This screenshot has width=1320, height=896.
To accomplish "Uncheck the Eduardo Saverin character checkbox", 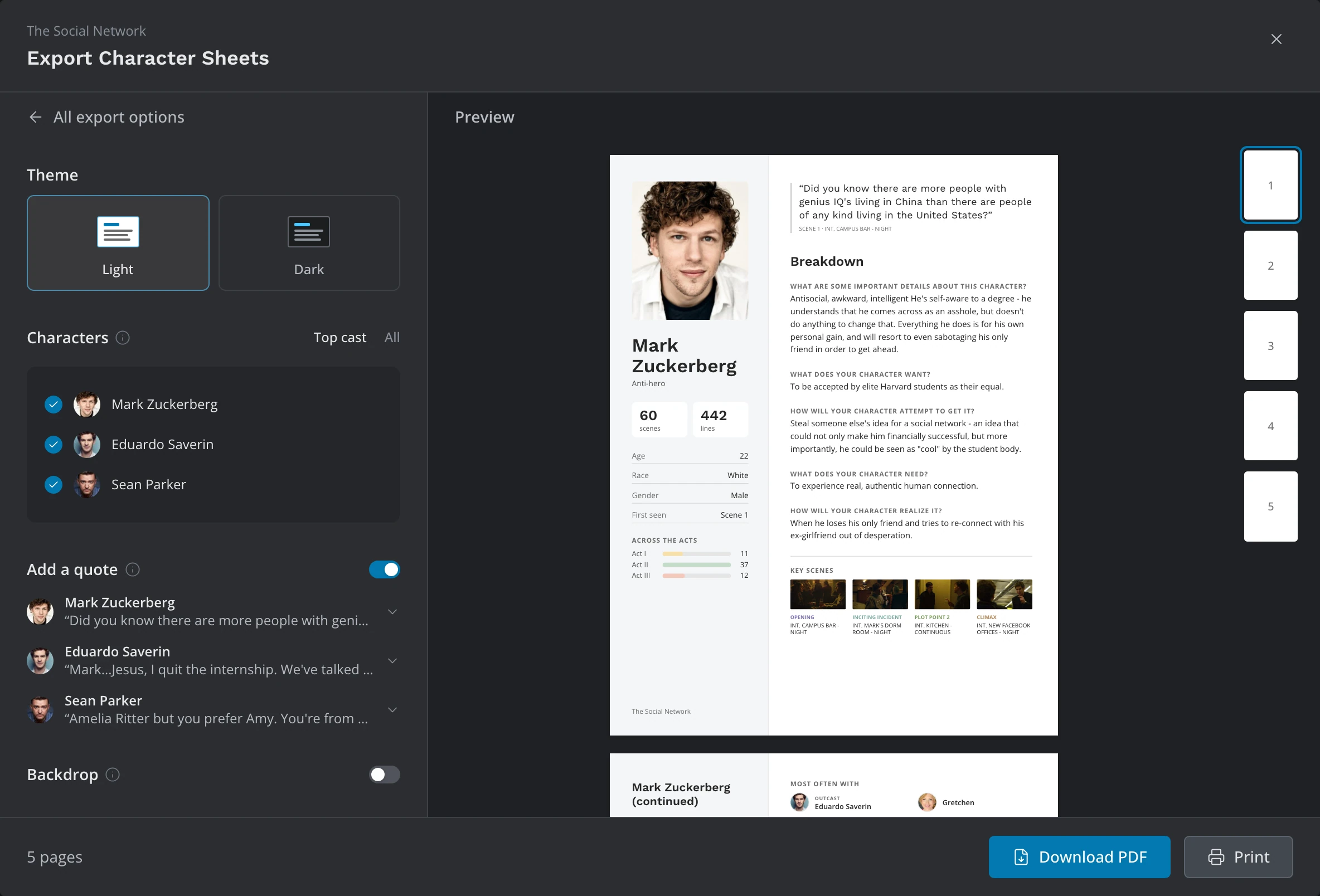I will click(54, 445).
